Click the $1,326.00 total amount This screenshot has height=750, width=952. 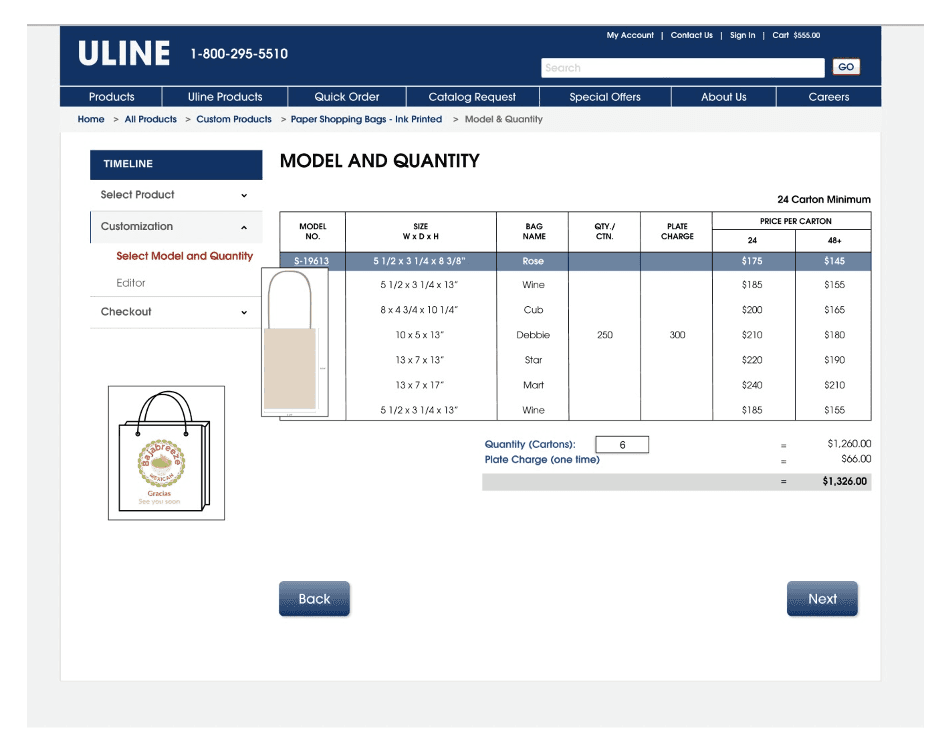point(845,482)
